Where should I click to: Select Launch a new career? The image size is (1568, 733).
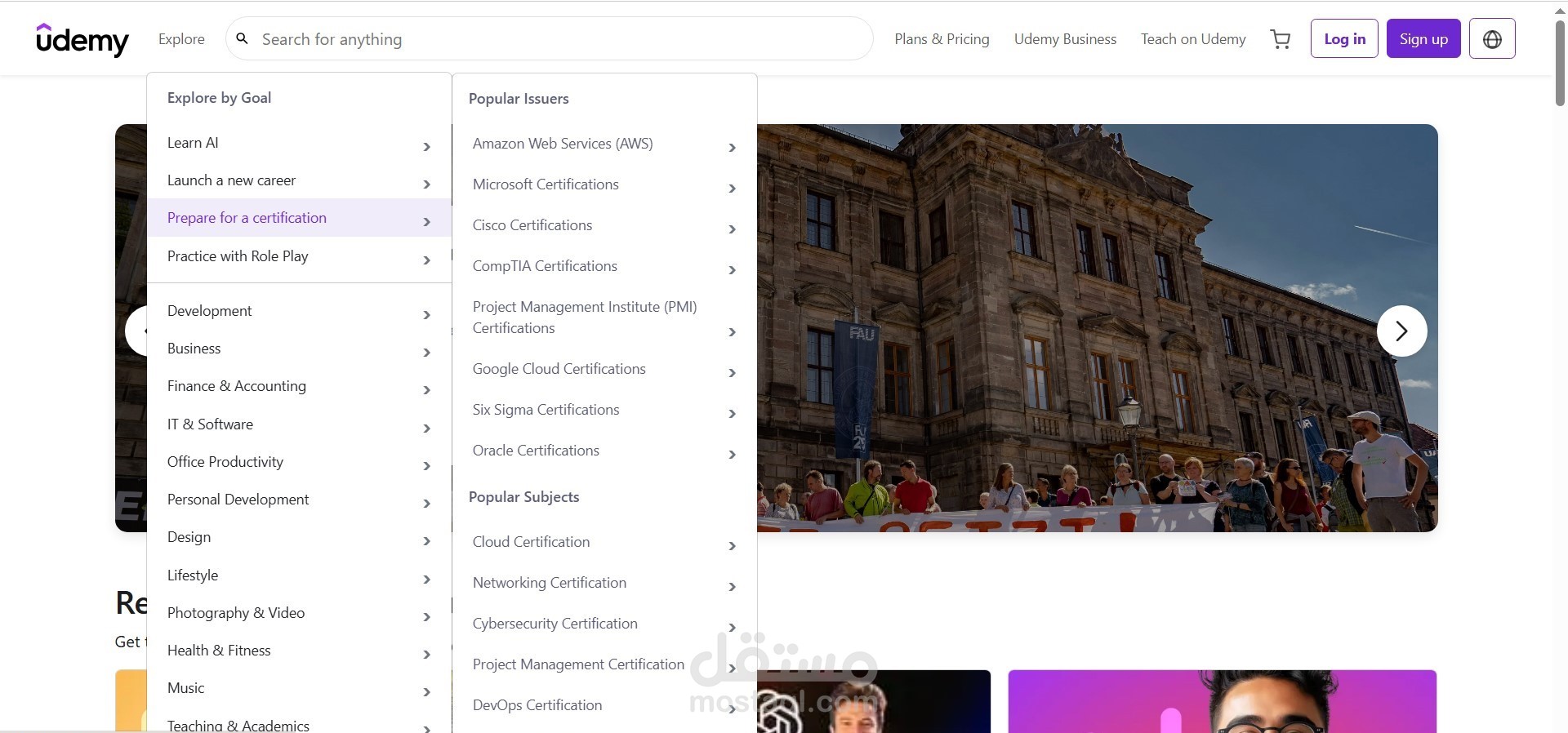299,180
